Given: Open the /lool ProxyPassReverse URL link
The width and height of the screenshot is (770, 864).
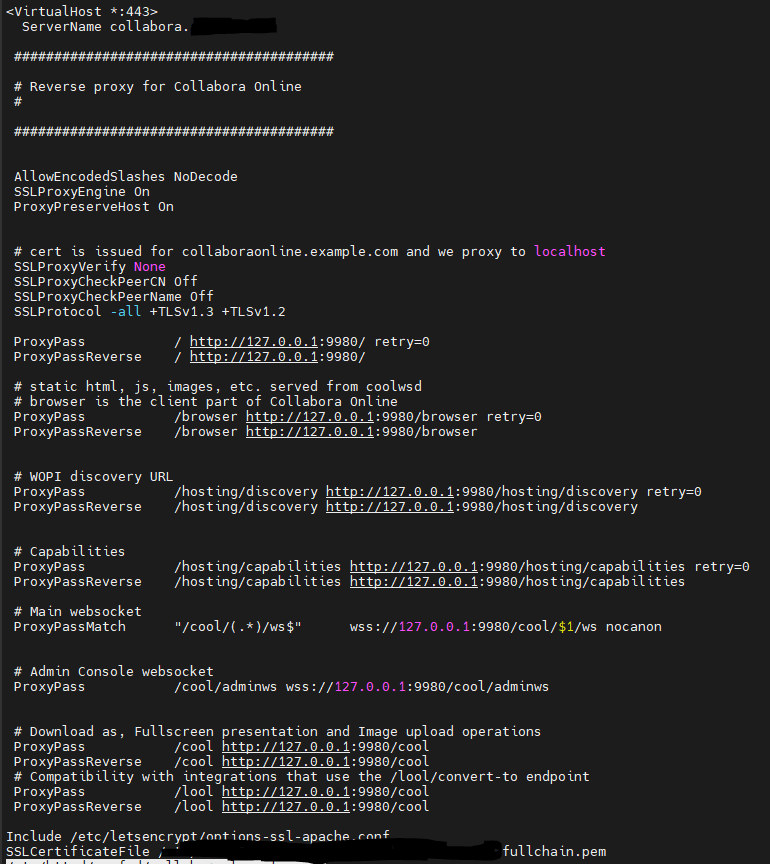Looking at the screenshot, I should 286,807.
